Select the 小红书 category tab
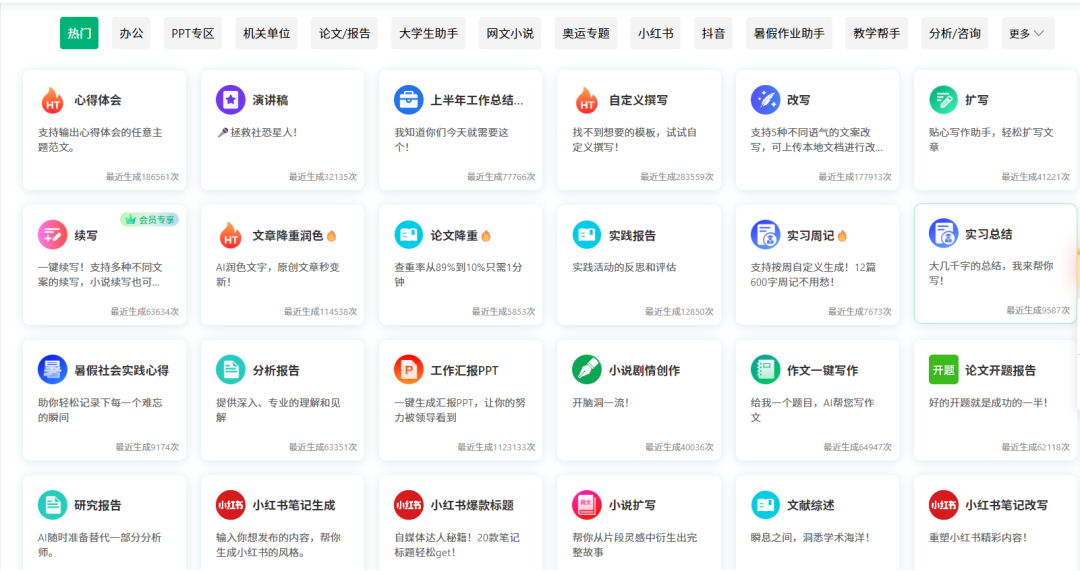 point(655,33)
